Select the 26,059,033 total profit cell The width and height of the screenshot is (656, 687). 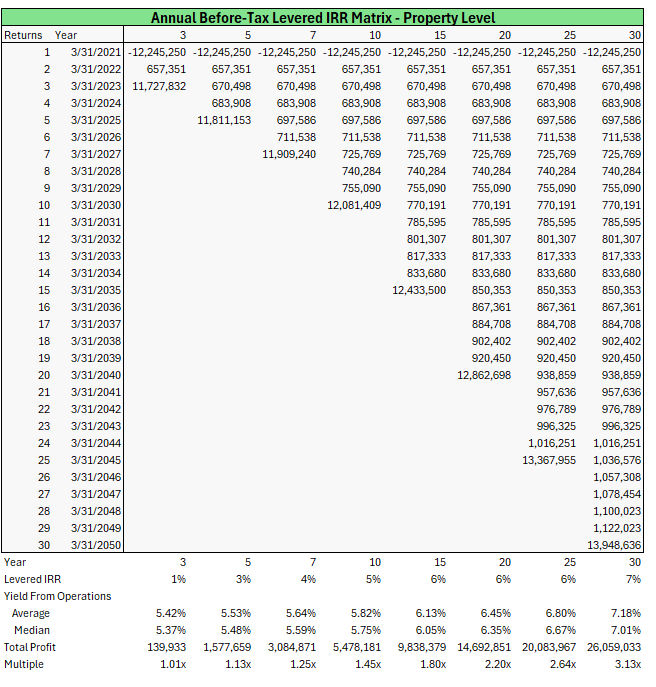click(x=614, y=647)
